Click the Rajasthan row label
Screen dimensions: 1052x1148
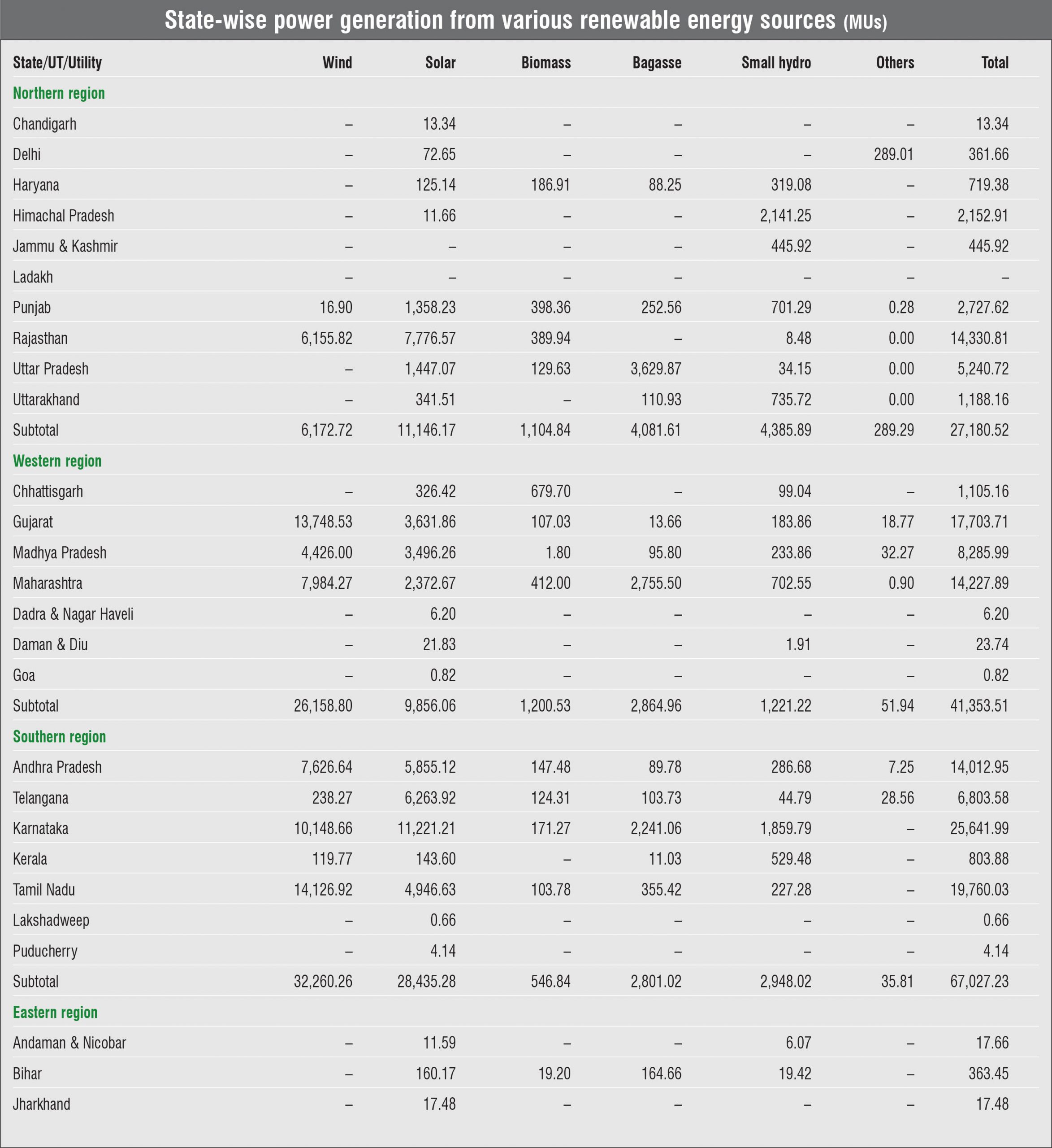40,339
